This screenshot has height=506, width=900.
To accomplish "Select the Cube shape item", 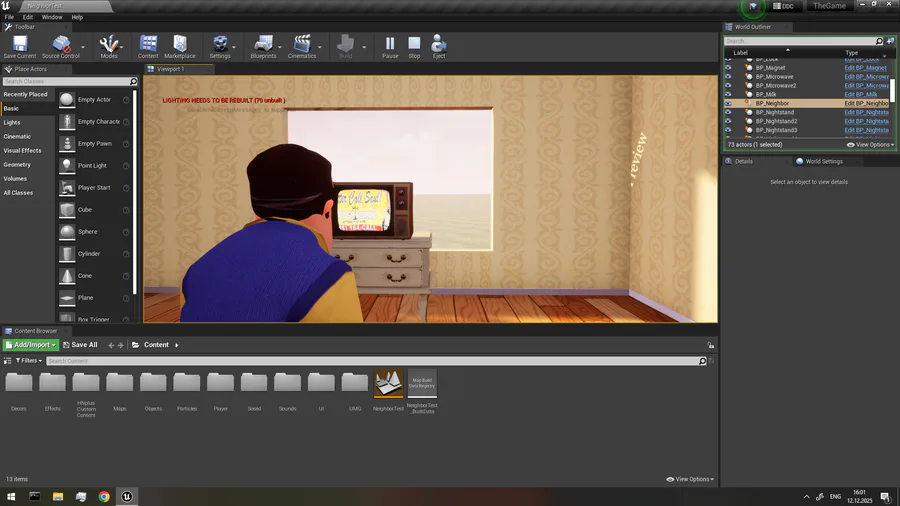I will [94, 209].
